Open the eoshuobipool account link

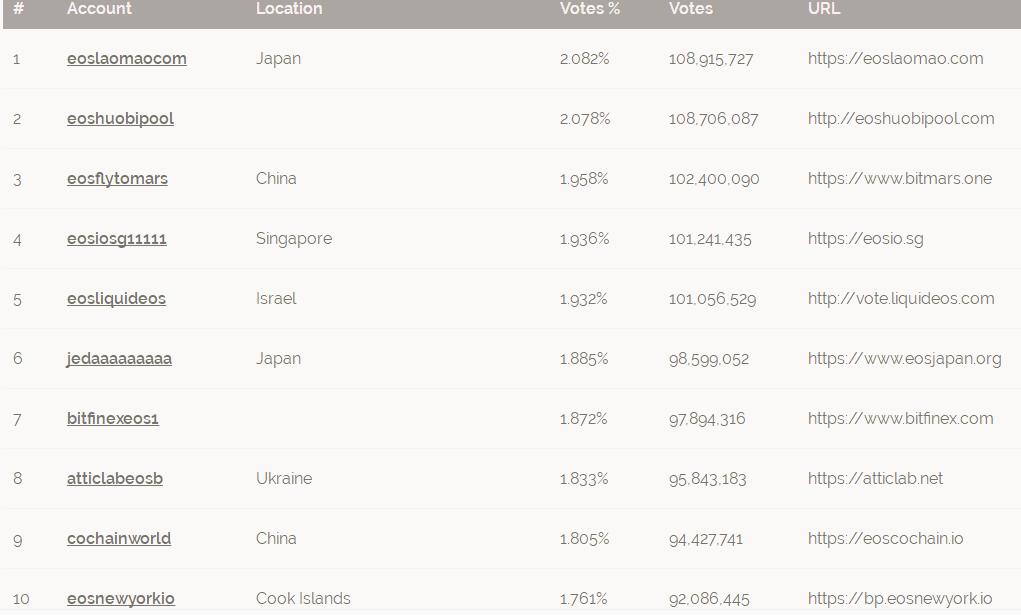(x=120, y=119)
